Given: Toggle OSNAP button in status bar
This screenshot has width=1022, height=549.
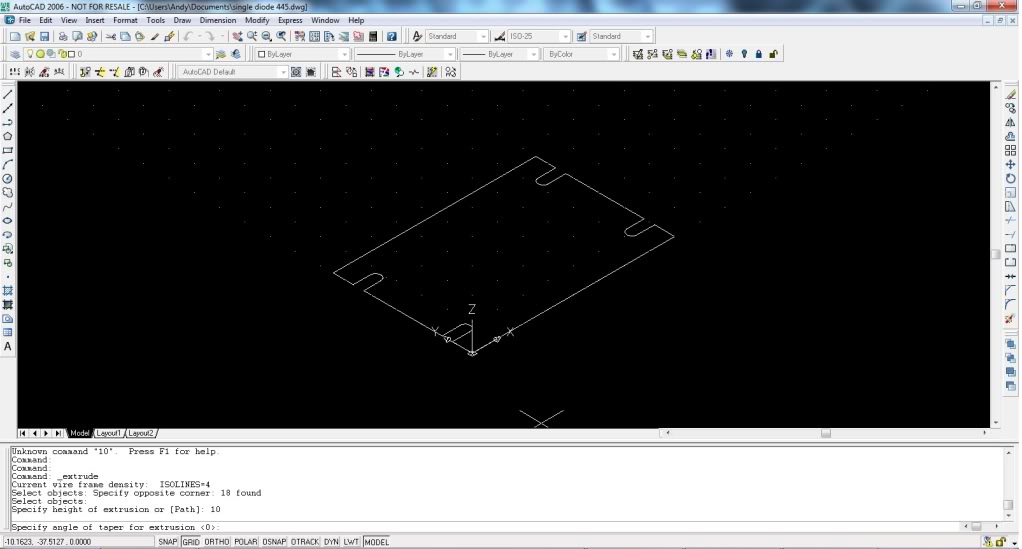Looking at the screenshot, I should click(274, 542).
